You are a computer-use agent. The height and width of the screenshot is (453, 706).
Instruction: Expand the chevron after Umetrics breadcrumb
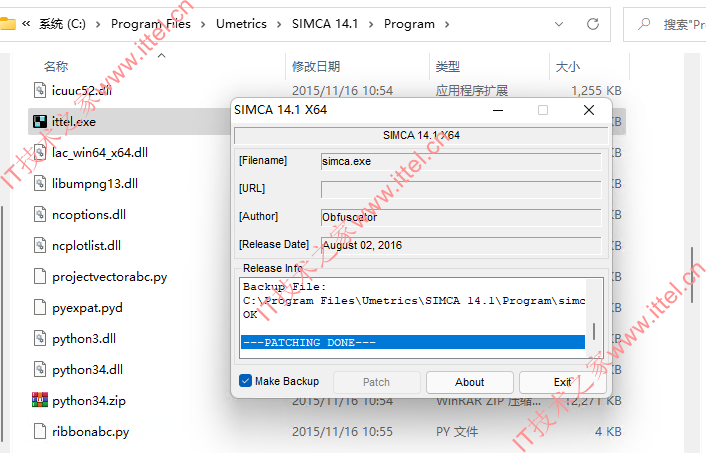(x=279, y=24)
